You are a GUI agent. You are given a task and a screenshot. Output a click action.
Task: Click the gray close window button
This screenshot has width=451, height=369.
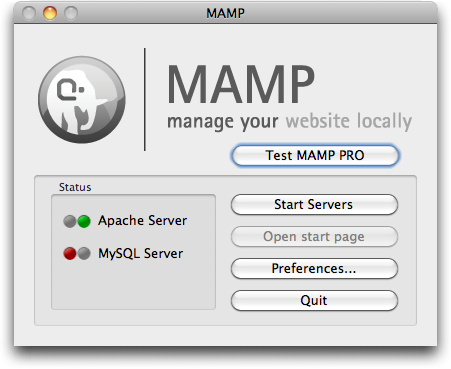(29, 13)
